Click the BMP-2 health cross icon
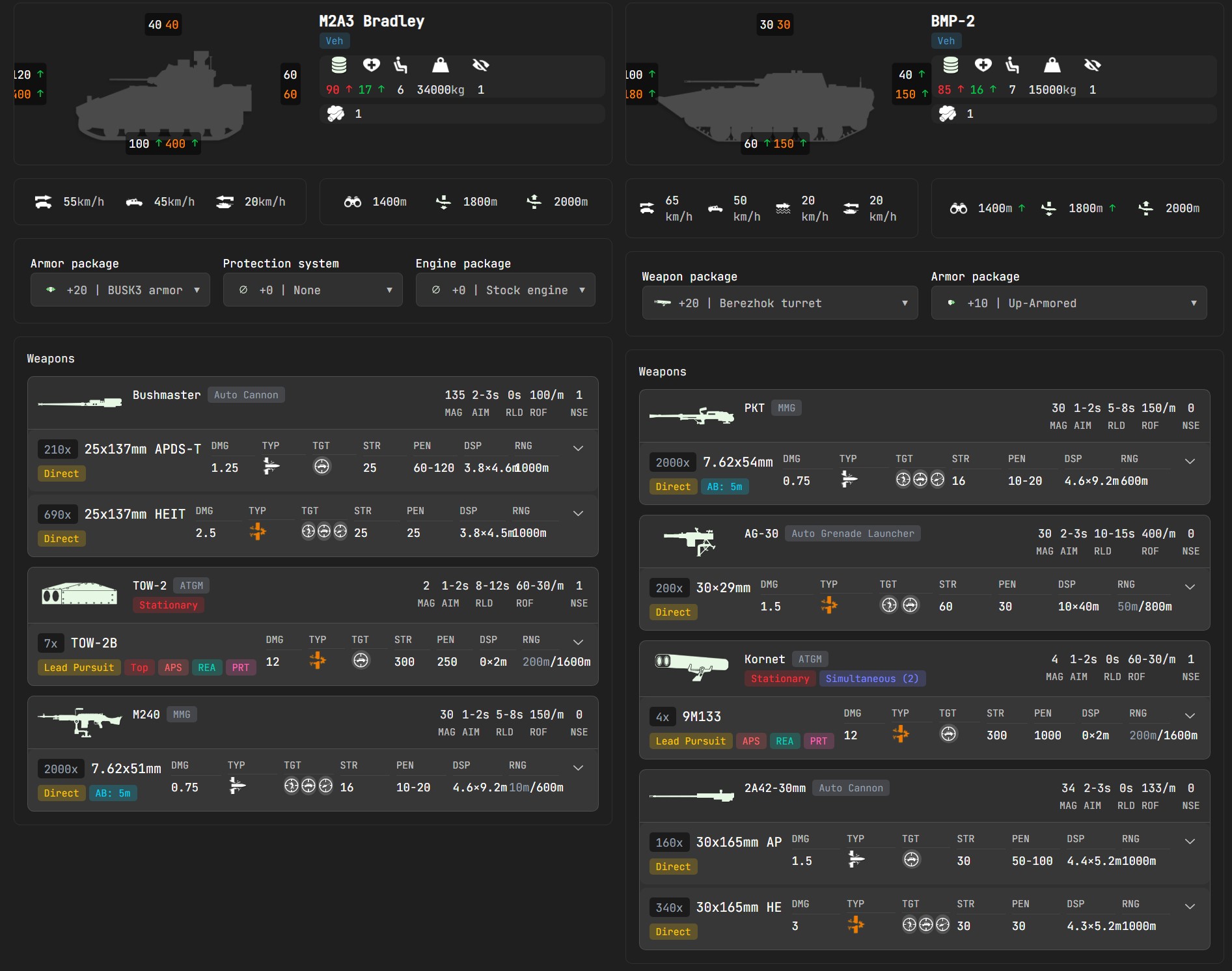The height and width of the screenshot is (971, 1232). pos(983,65)
